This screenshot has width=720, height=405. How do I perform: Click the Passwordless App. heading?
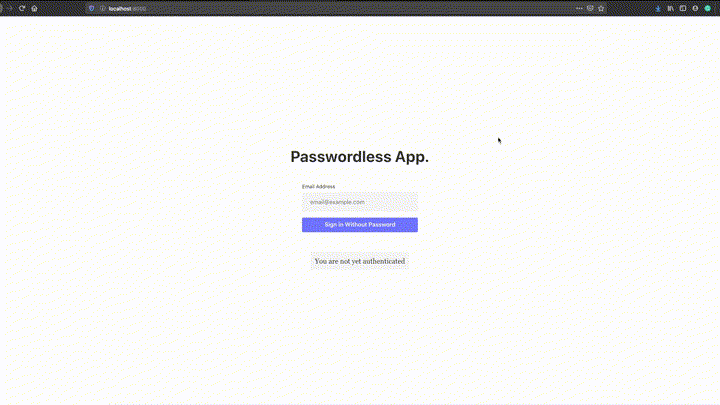pos(360,157)
